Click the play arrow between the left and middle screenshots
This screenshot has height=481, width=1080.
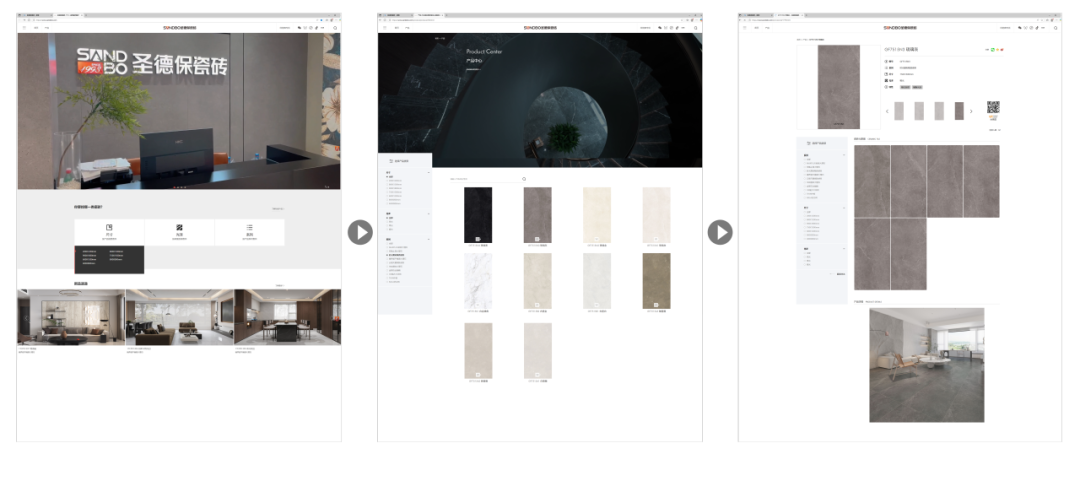[x=360, y=232]
